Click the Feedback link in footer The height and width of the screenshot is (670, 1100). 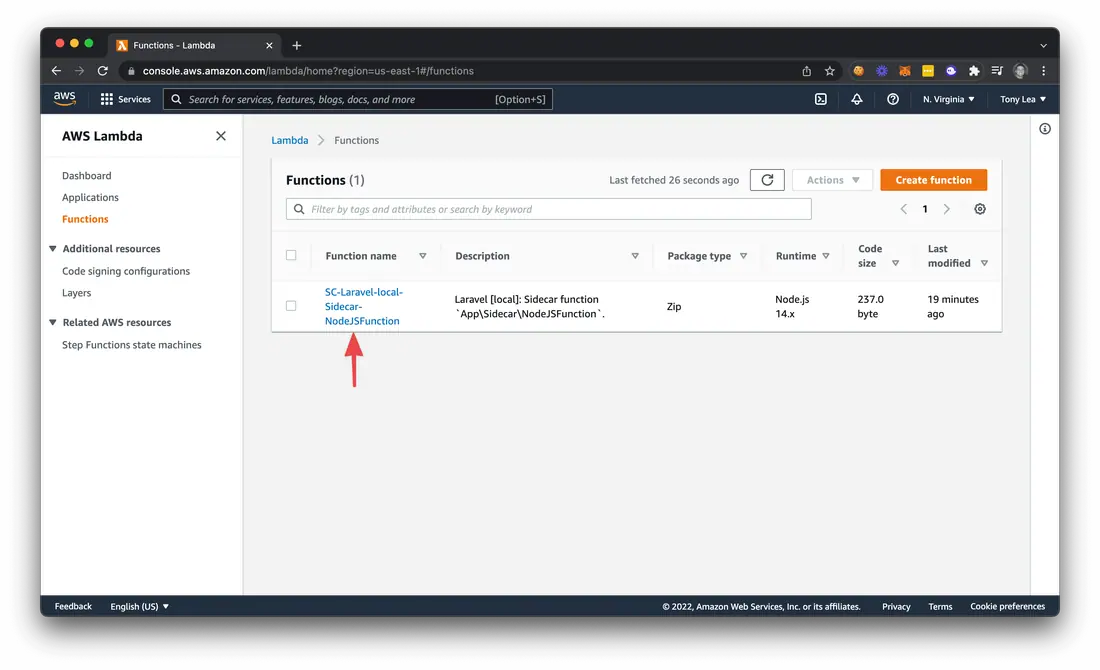coord(73,606)
